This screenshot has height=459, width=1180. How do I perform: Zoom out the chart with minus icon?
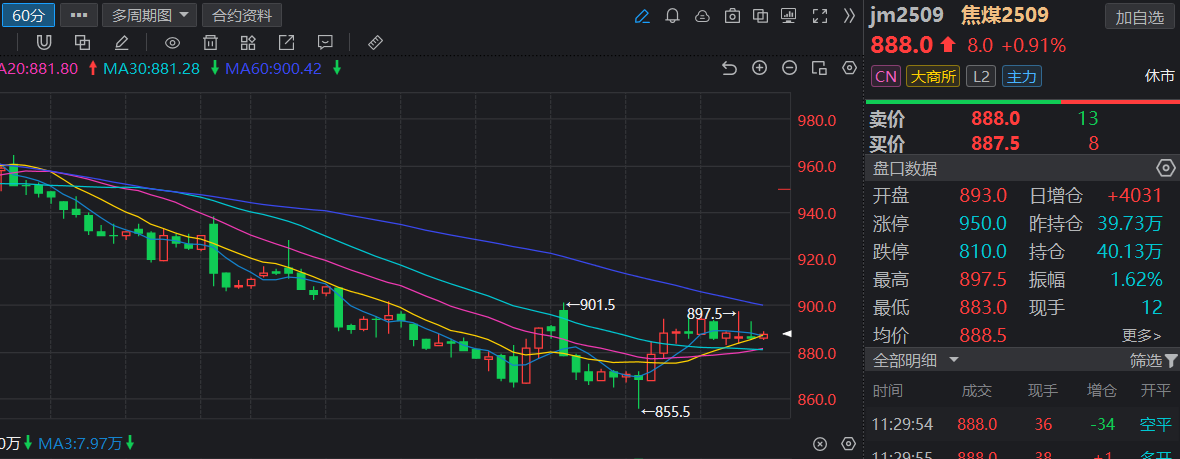pos(789,68)
